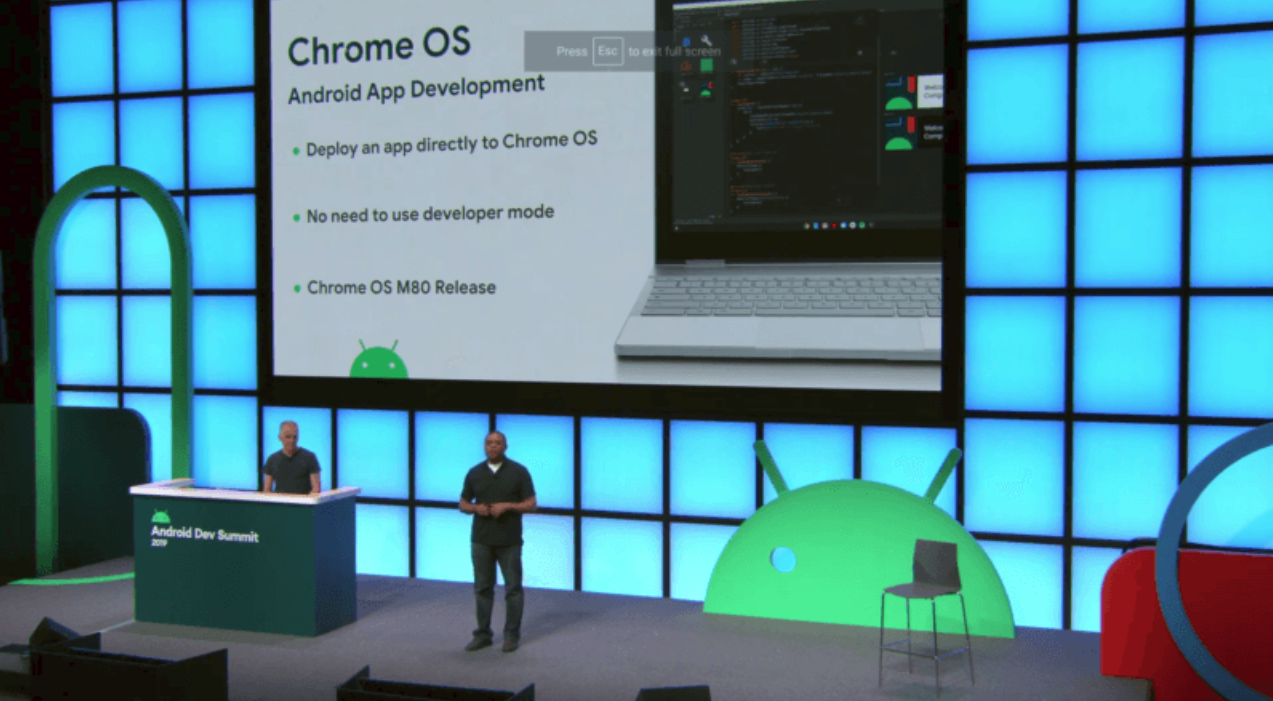
Task: Click the blue circle icon on the laptop screen
Action: pyautogui.click(x=687, y=43)
